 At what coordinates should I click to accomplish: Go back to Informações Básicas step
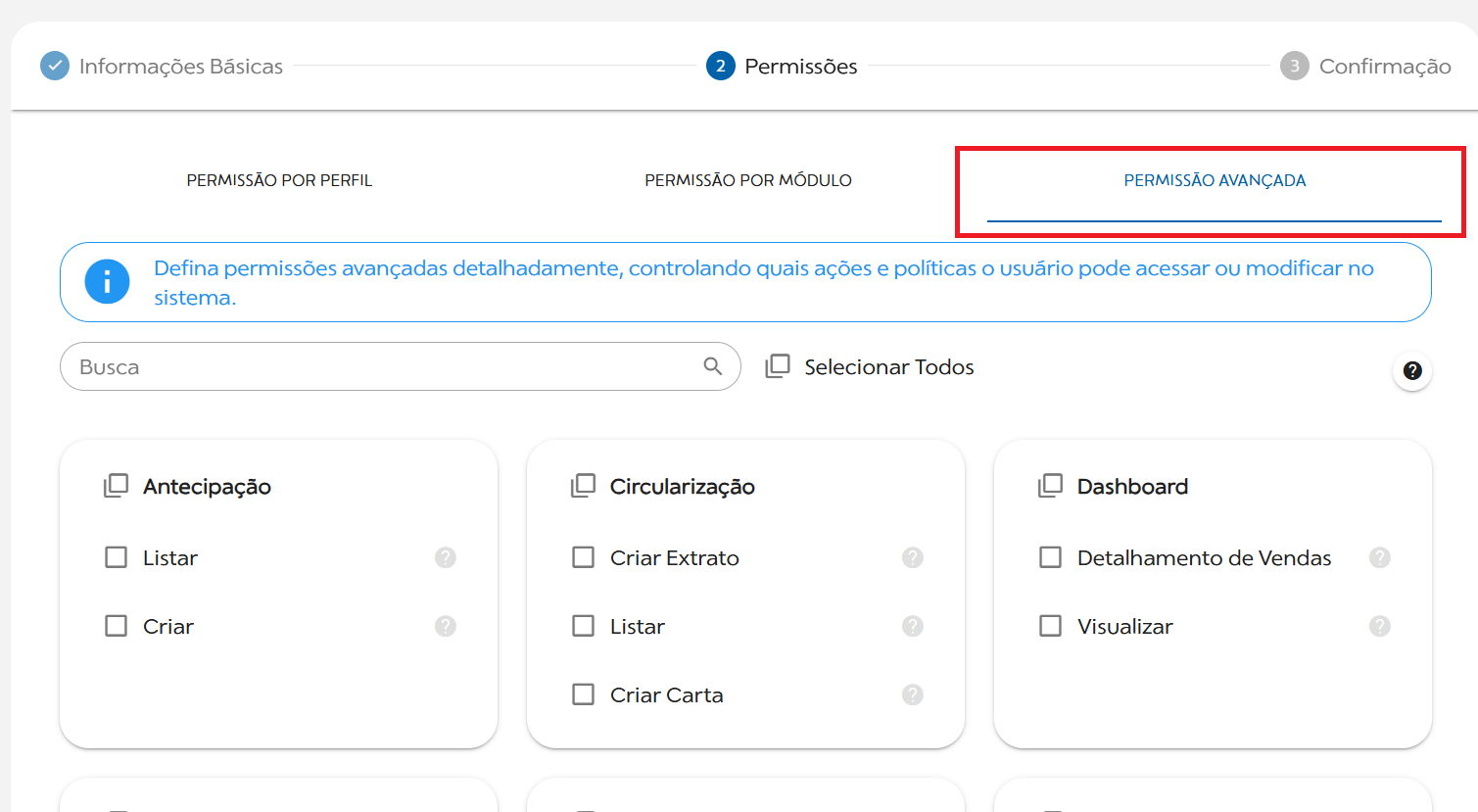[x=163, y=66]
